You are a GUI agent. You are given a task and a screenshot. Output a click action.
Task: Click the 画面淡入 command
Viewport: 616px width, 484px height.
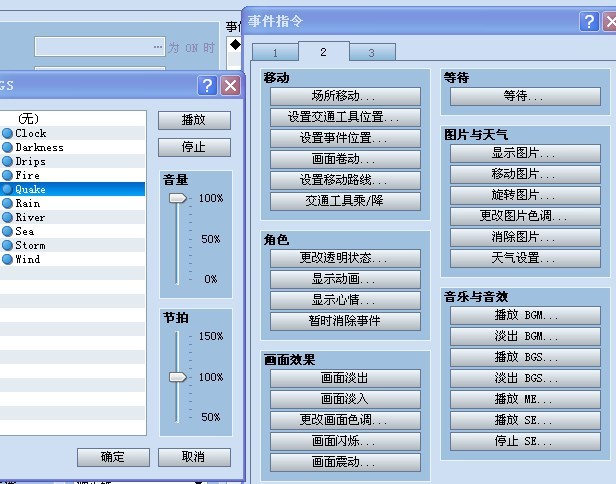[345, 399]
